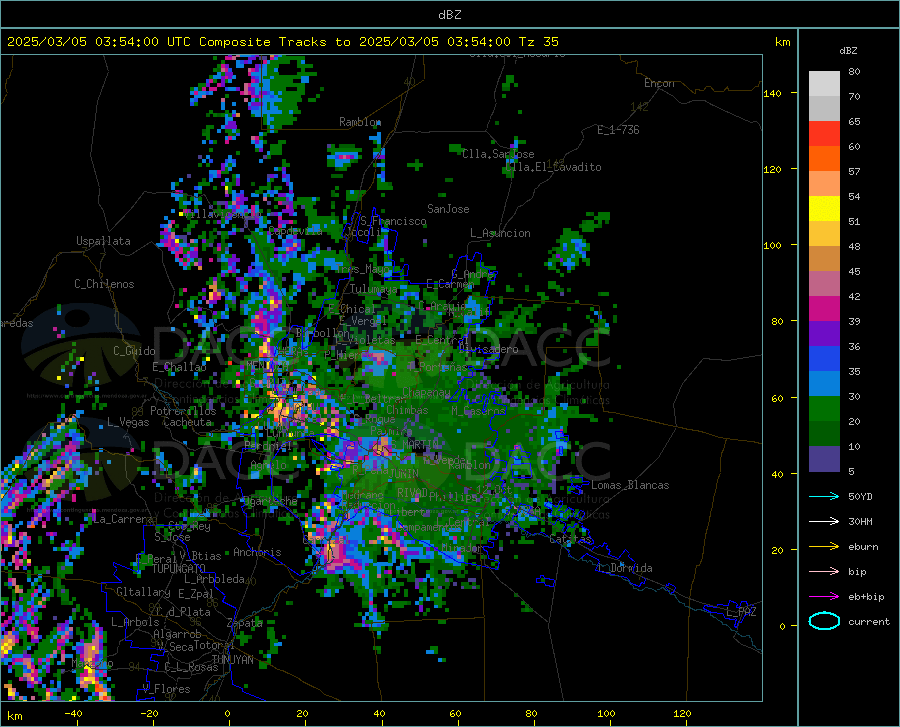The width and height of the screenshot is (900, 727).
Task: Click the TUNUYAN map label
Action: 232,659
